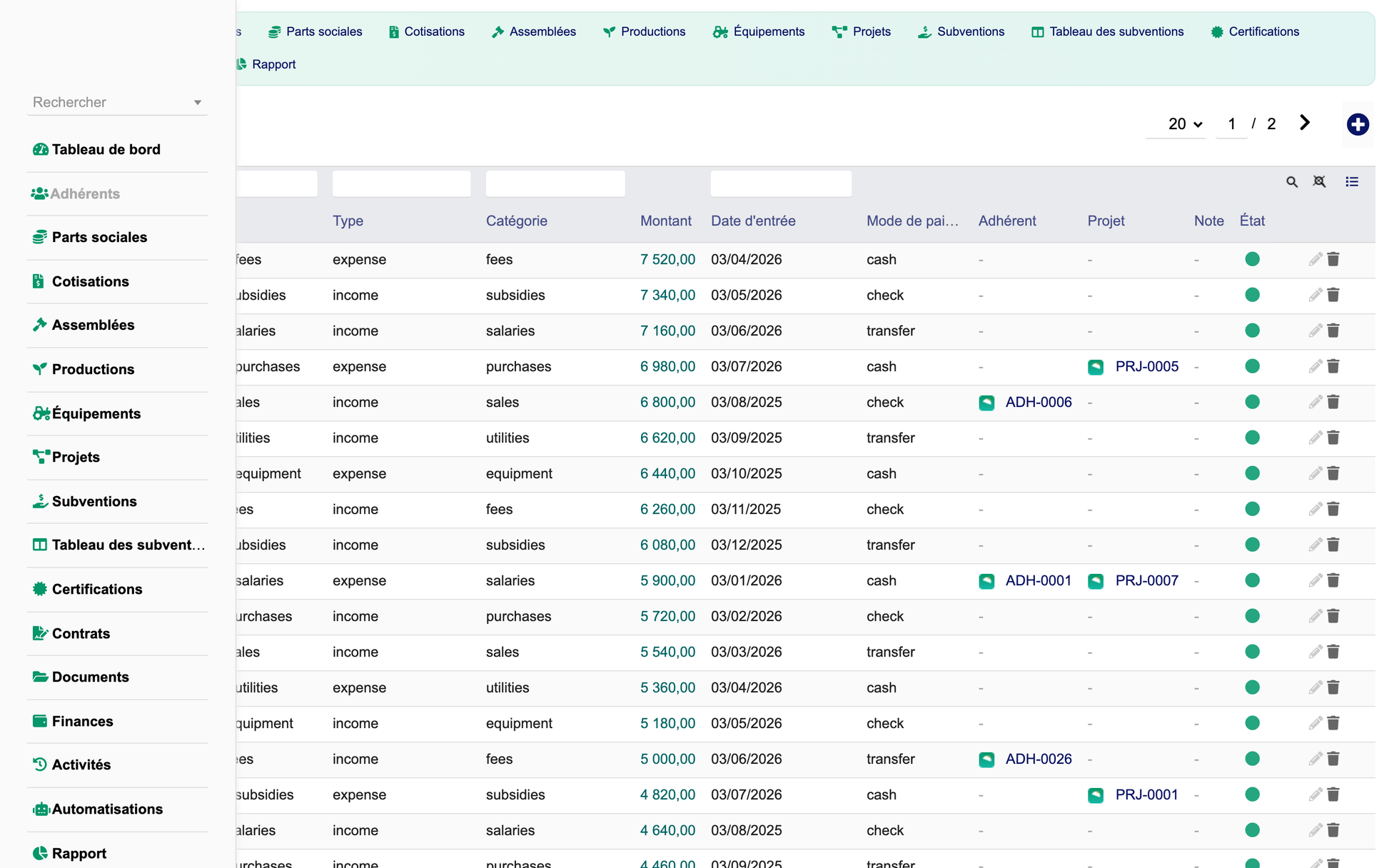The image size is (1389, 868).
Task: Open the ADH-0026 member link
Action: [1039, 759]
